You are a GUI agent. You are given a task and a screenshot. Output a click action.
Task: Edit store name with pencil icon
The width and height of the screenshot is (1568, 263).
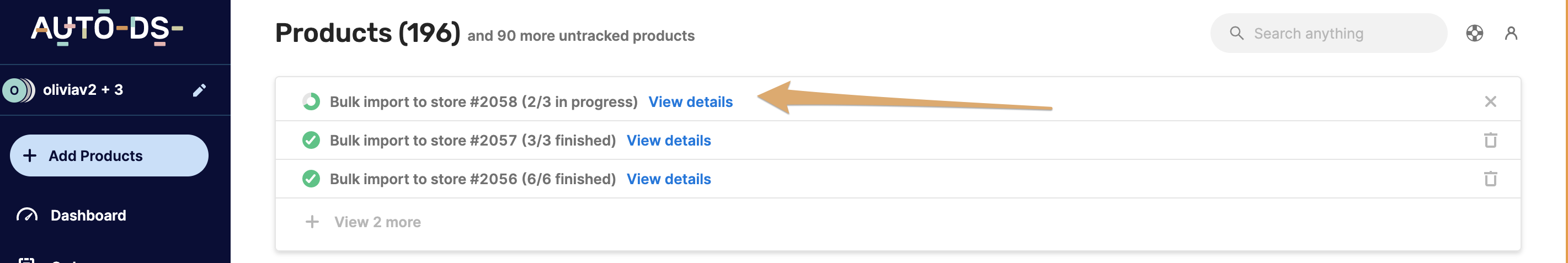click(x=199, y=90)
